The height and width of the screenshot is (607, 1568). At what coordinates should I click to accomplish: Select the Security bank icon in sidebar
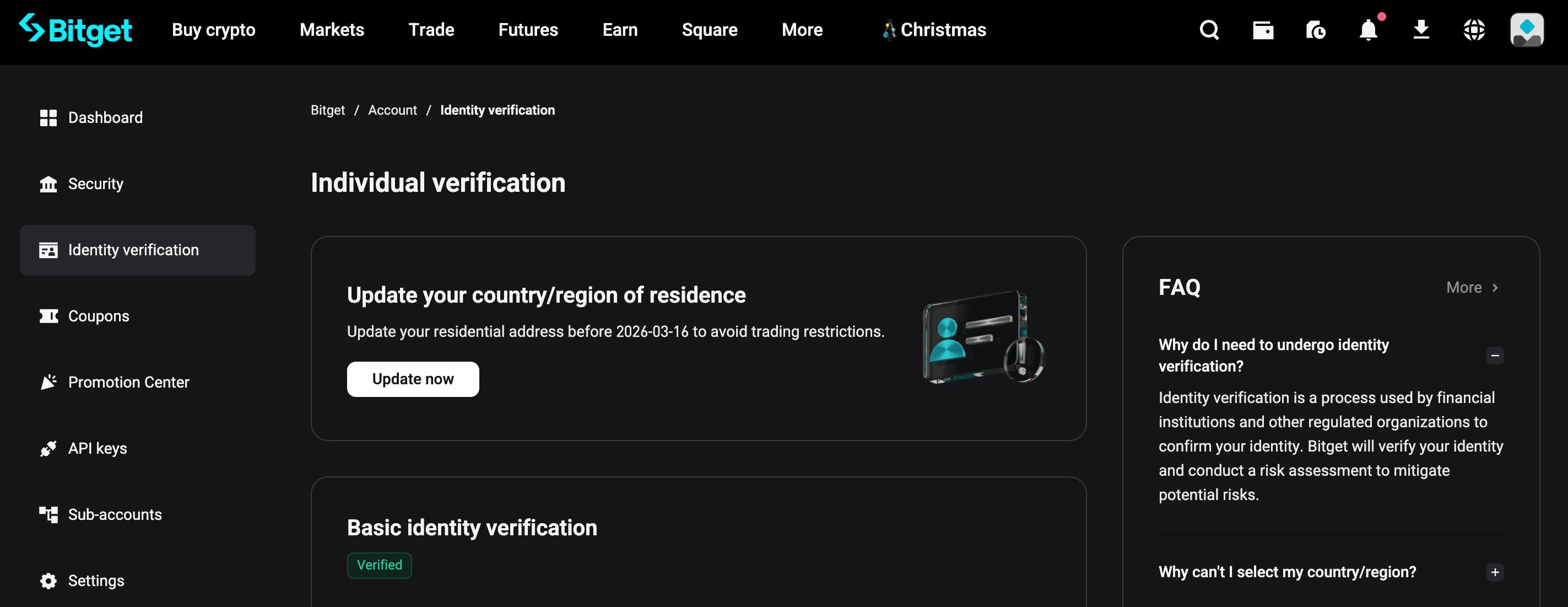(x=48, y=183)
